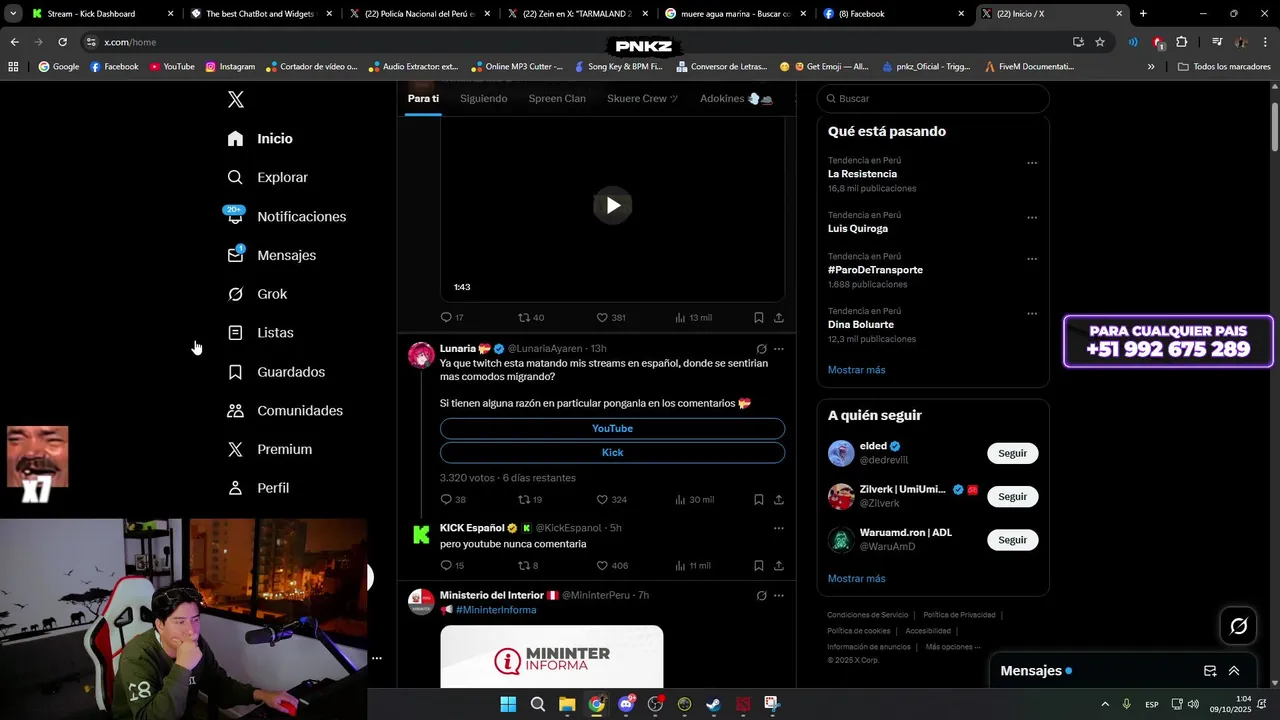Show more trends with Mostrar más

[x=856, y=370]
